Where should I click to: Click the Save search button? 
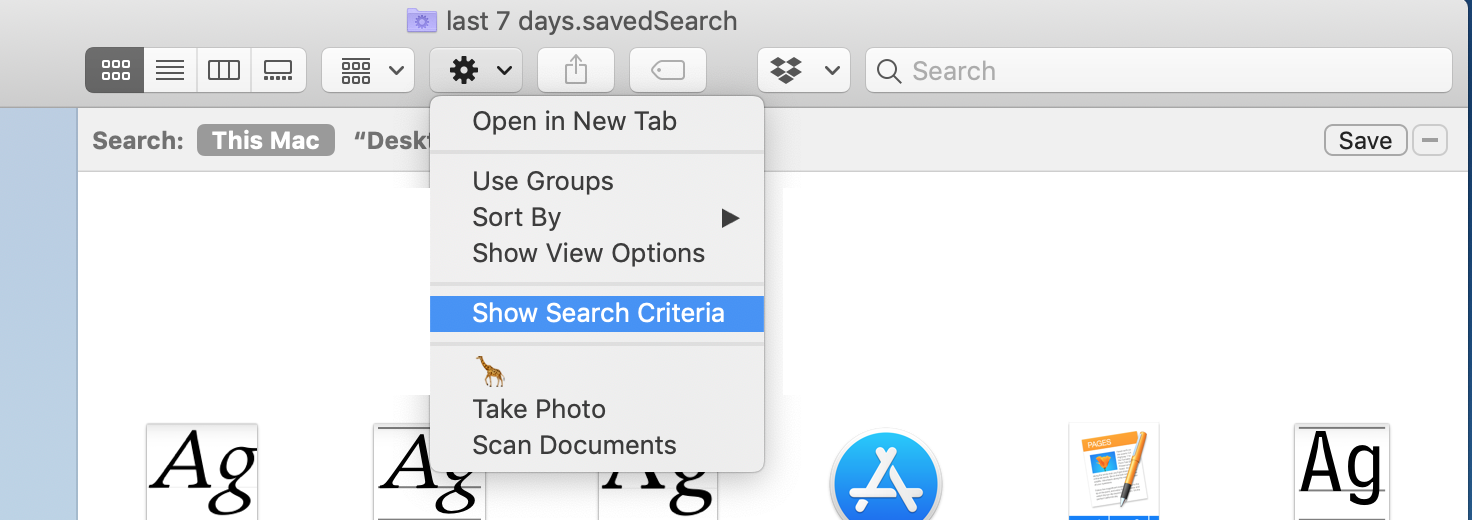click(x=1365, y=141)
